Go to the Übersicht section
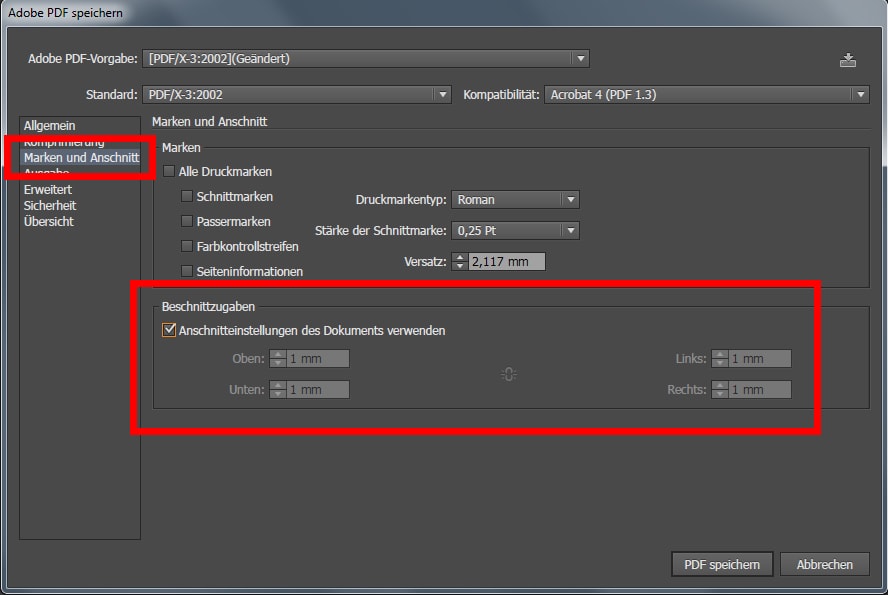 coord(48,221)
